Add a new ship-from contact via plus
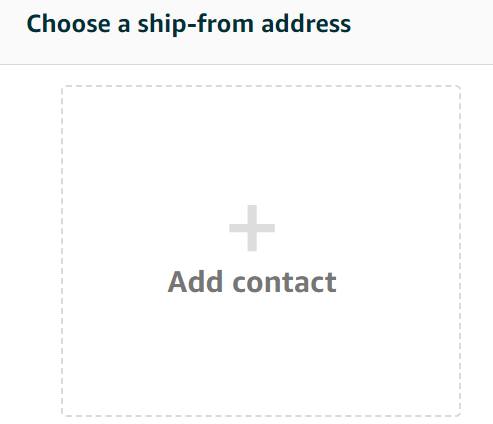 point(252,228)
